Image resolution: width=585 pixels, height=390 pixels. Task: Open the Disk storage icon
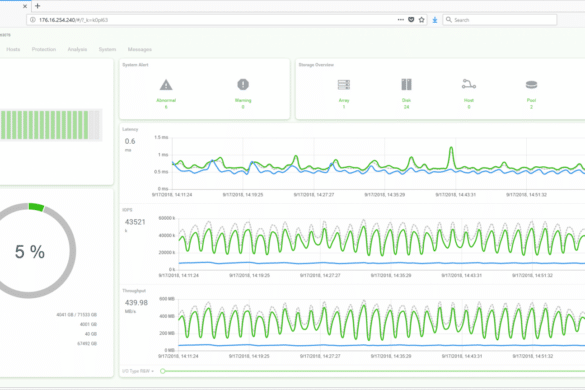coord(406,85)
